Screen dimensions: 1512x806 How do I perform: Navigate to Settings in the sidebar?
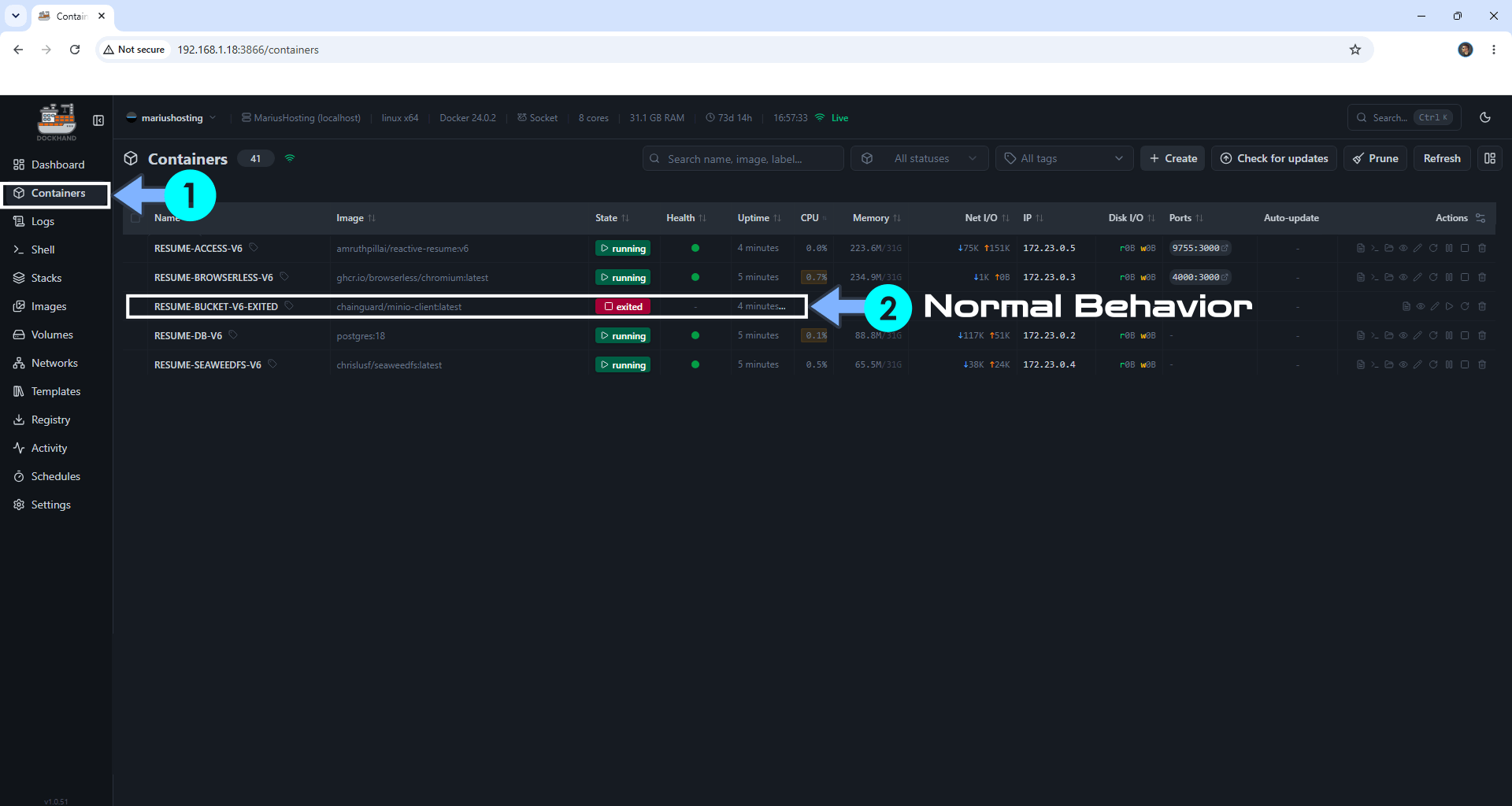[x=56, y=505]
